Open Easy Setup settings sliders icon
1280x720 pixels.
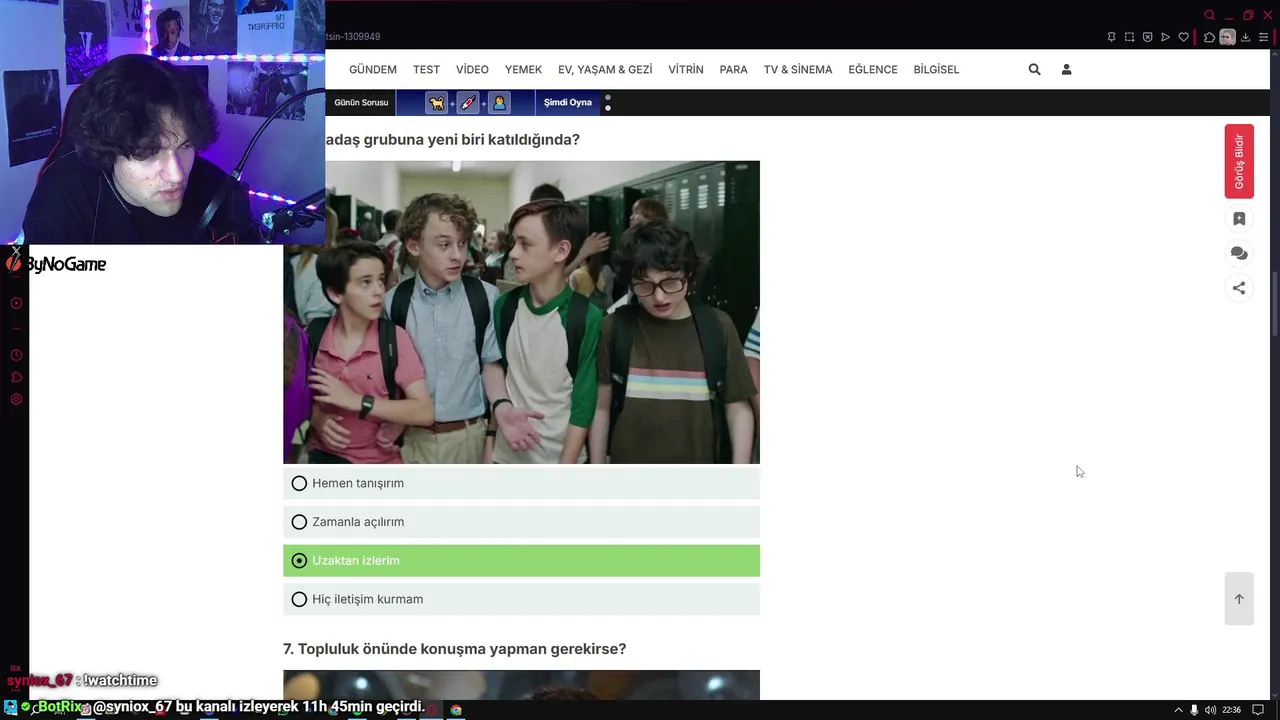click(1264, 37)
